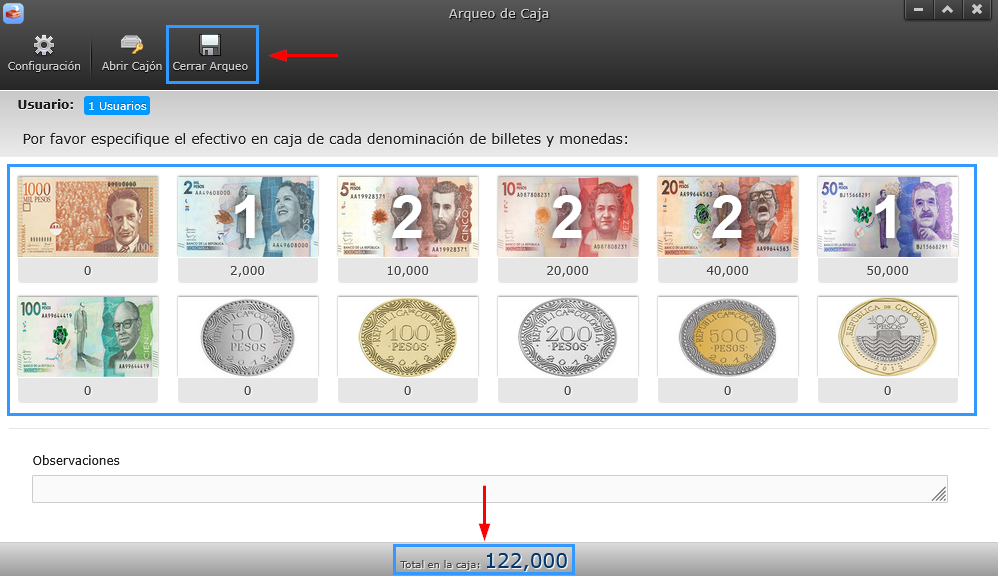Collapse window with up arrow button

948,10
